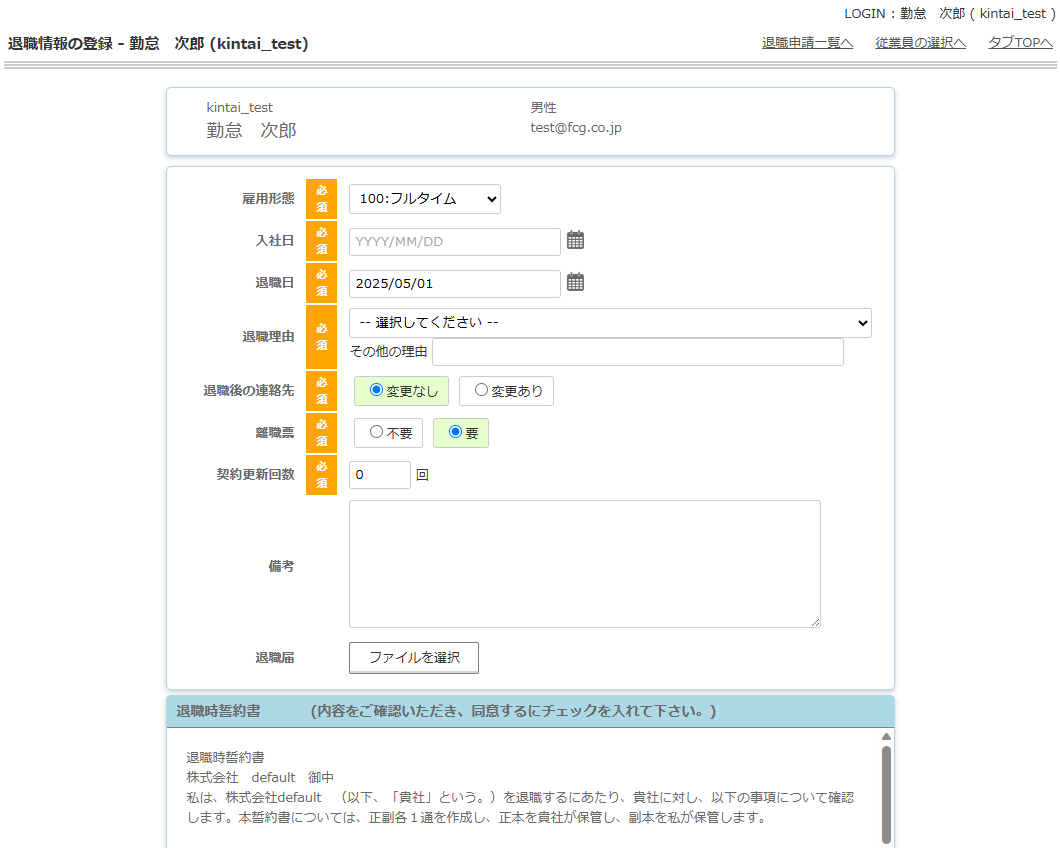Click ファイルを選択 button for 退職届
Screen dimensions: 1060x848
tap(414, 658)
